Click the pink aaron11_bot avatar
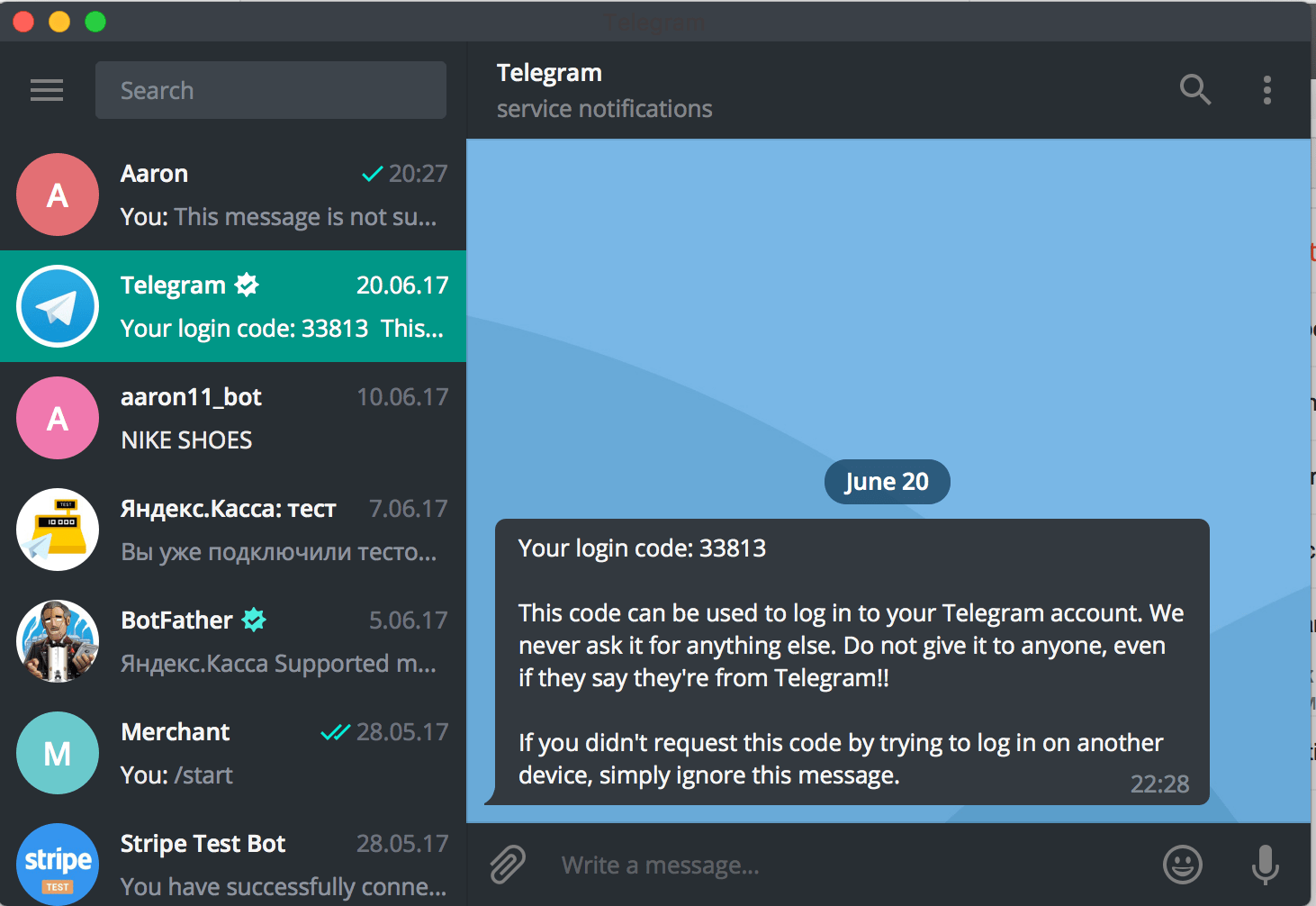Image resolution: width=1316 pixels, height=906 pixels. tap(58, 418)
